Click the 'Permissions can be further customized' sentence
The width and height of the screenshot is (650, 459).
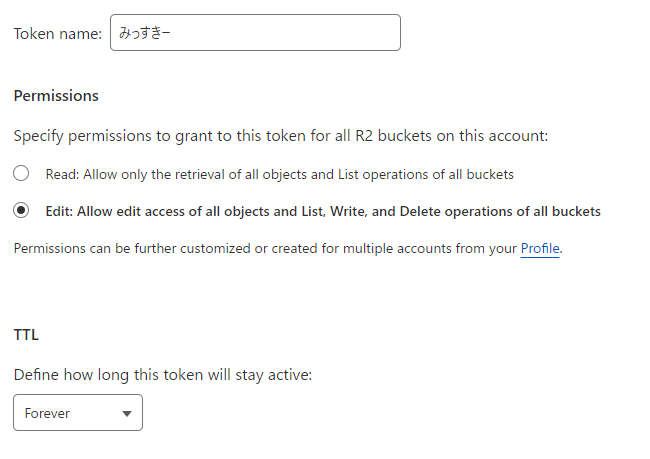pyautogui.click(x=288, y=248)
